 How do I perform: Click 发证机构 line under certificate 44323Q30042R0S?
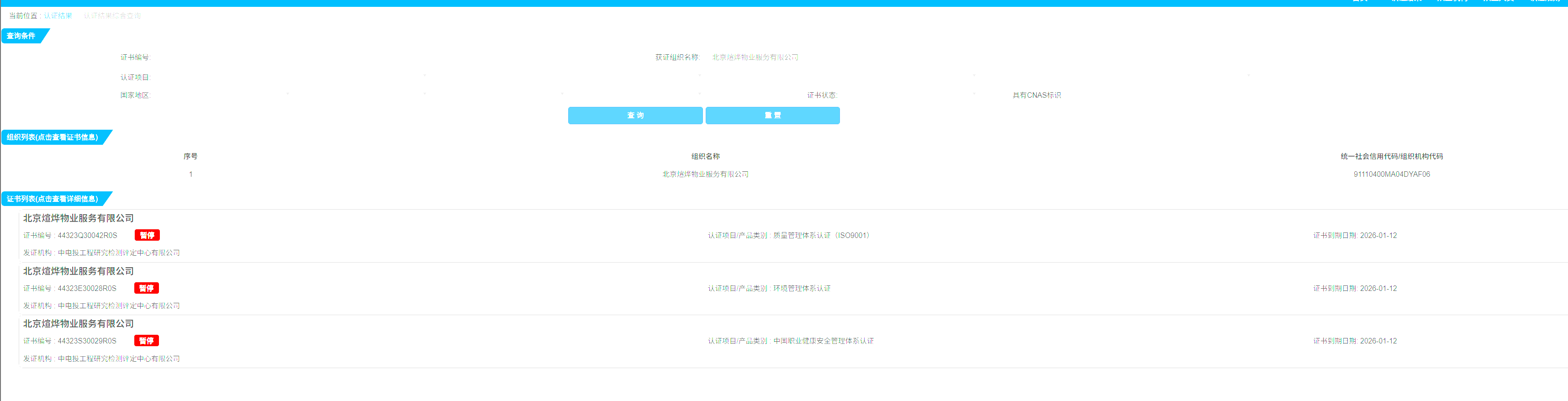click(102, 253)
